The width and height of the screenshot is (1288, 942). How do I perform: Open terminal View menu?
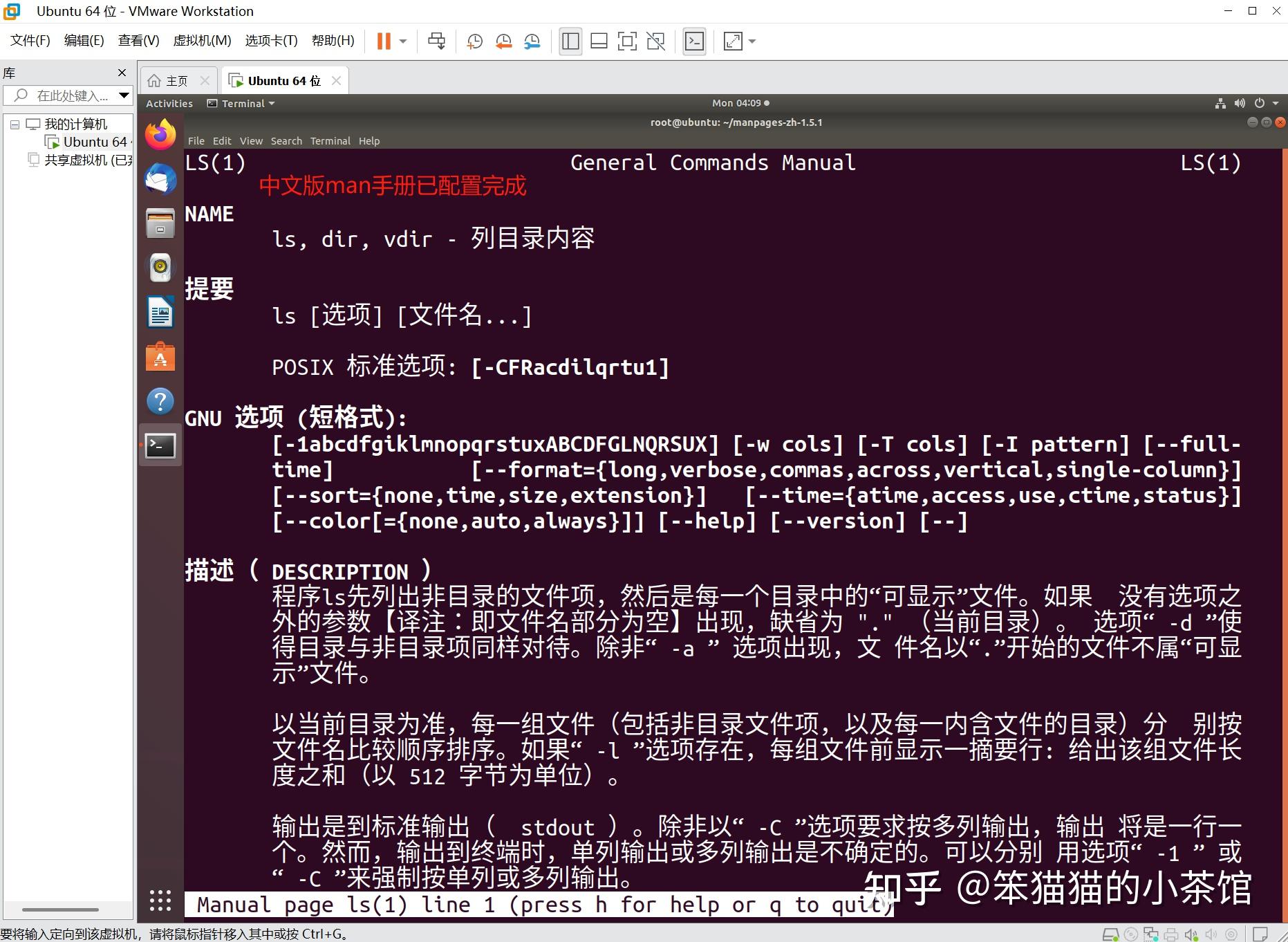coord(251,140)
